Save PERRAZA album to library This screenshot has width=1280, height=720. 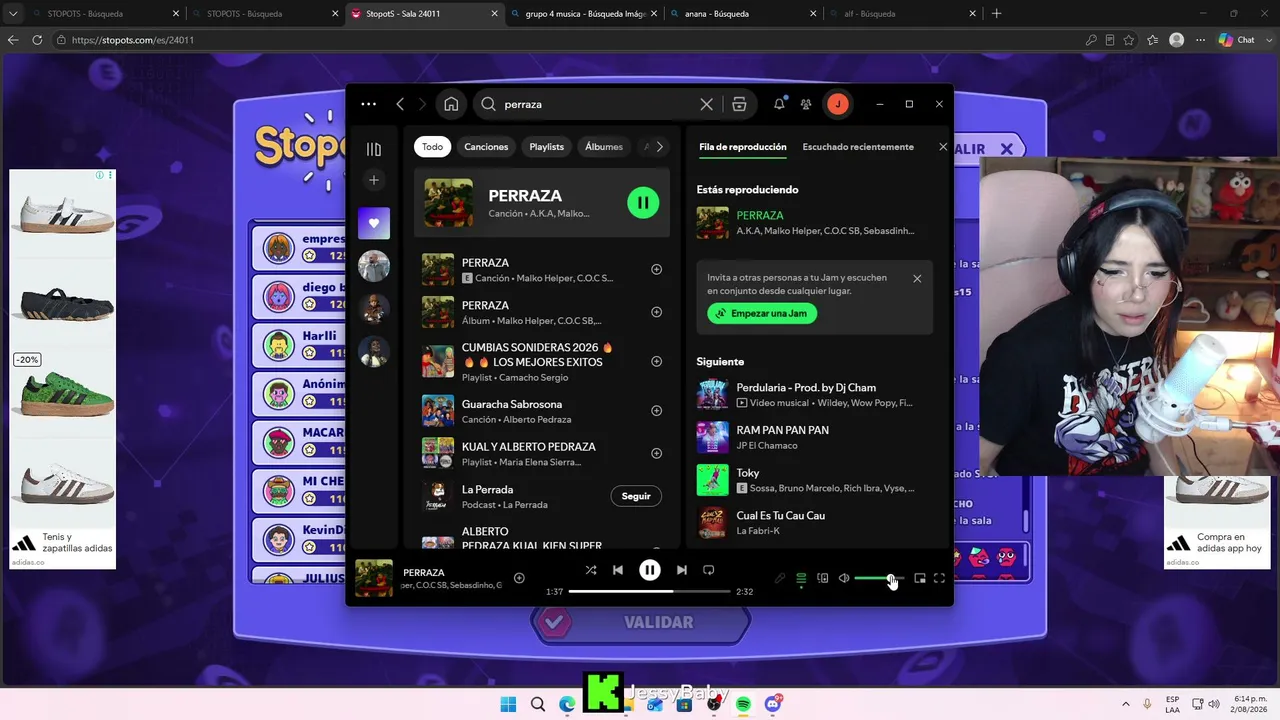(x=657, y=312)
